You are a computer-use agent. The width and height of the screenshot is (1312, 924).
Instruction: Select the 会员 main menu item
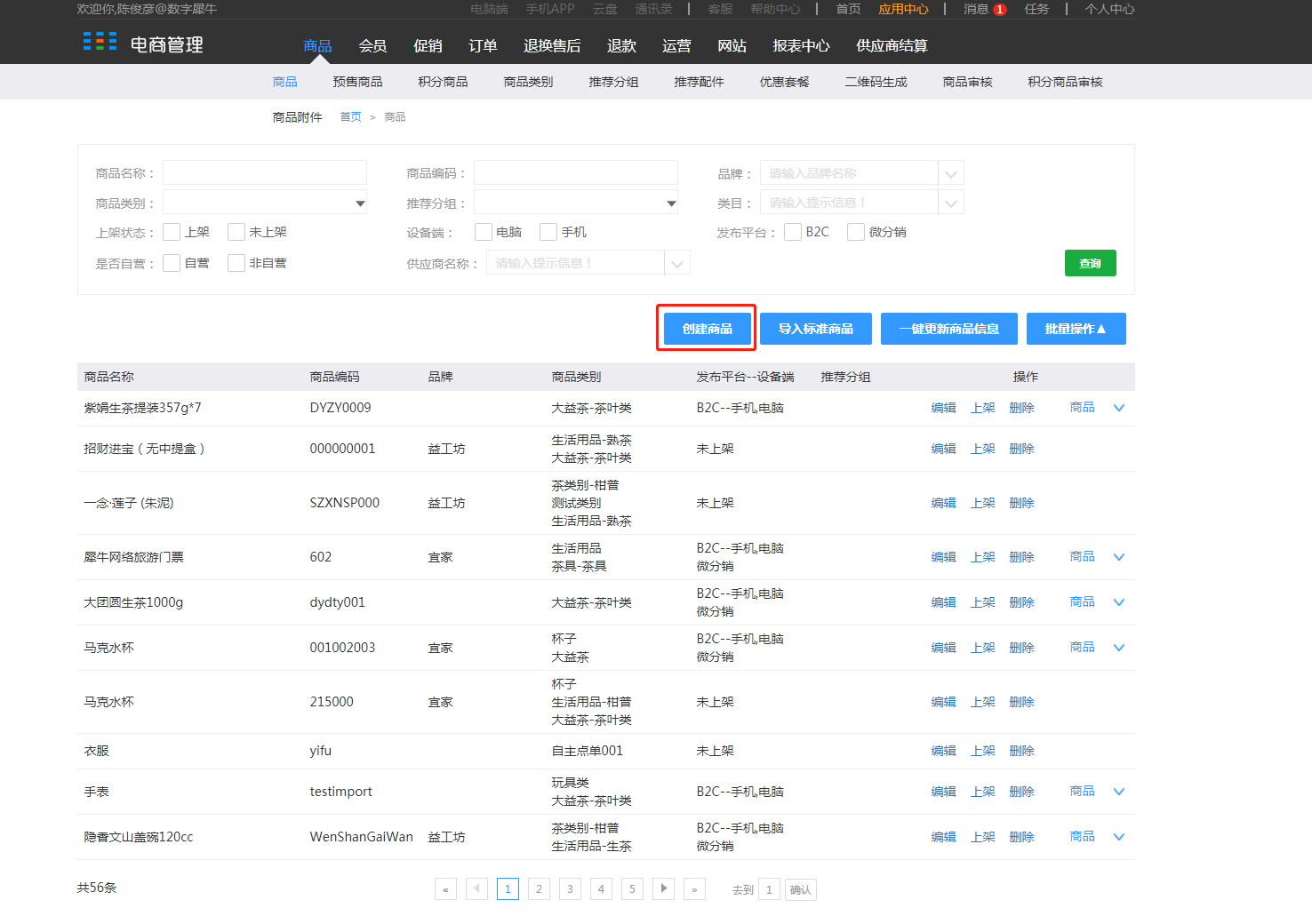(372, 45)
